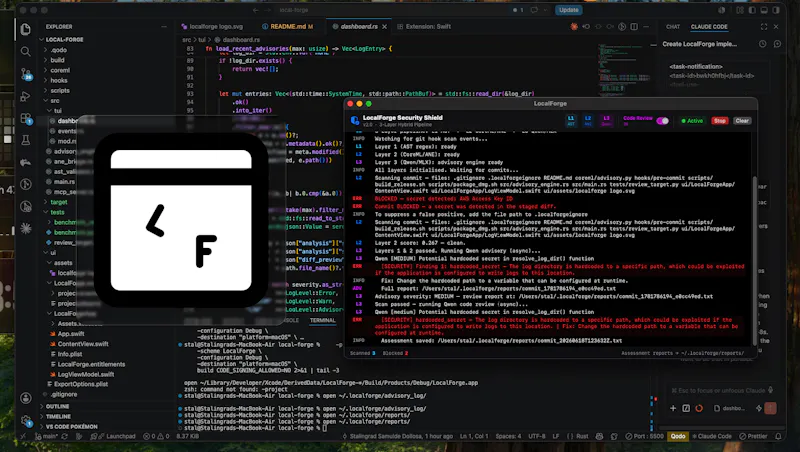800x452 pixels.
Task: Click Prettier in status bar
Action: click(753, 436)
